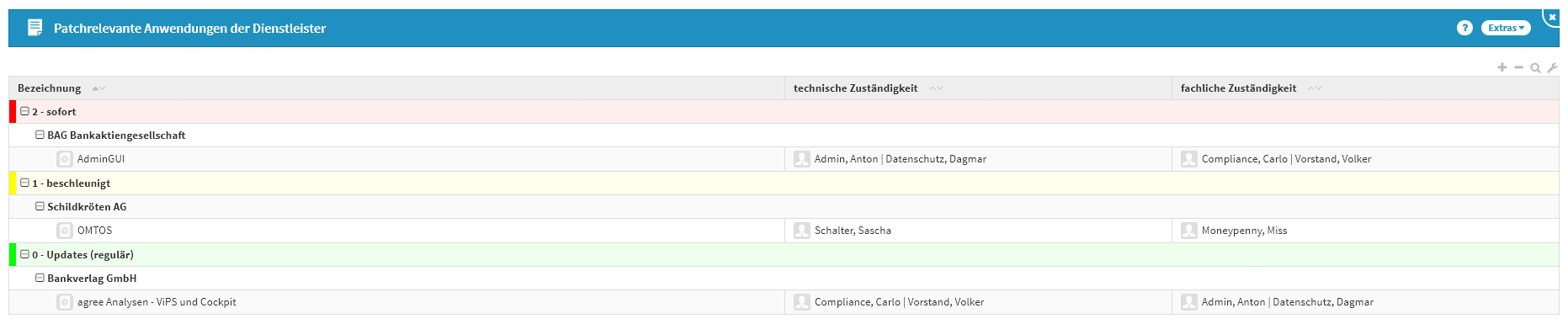Open the Extras dropdown menu
The height and width of the screenshot is (324, 1568).
1506,28
